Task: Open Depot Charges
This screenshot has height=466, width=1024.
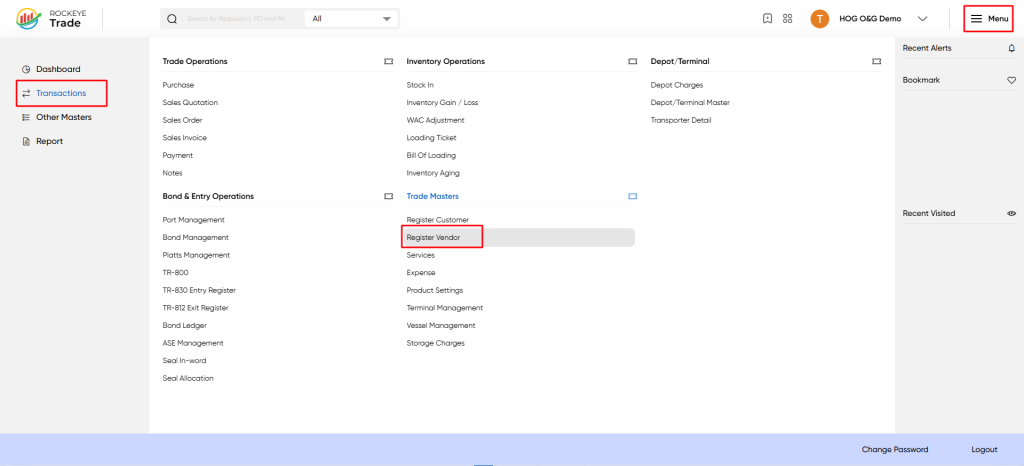Action: pyautogui.click(x=677, y=85)
